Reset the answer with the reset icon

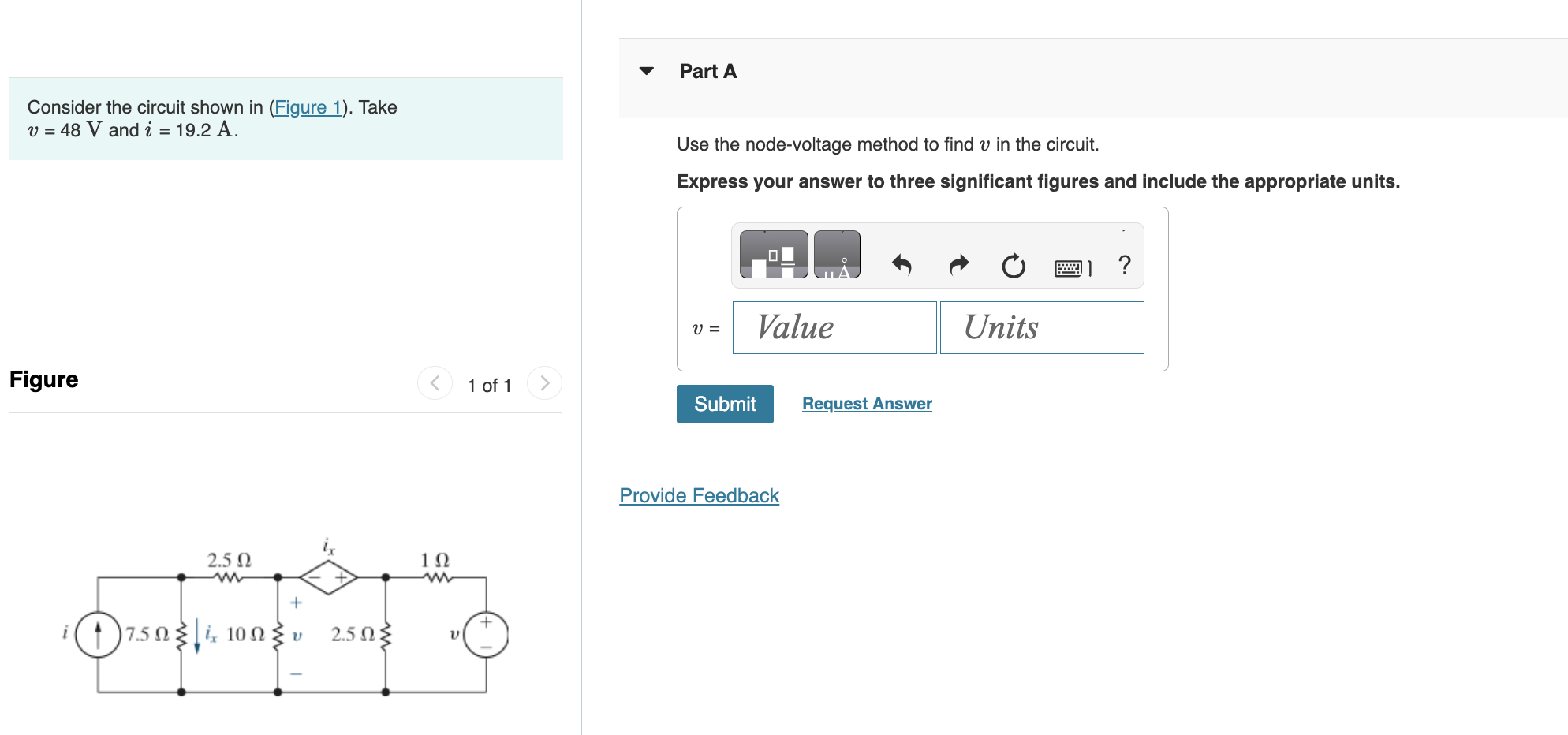tap(1012, 266)
